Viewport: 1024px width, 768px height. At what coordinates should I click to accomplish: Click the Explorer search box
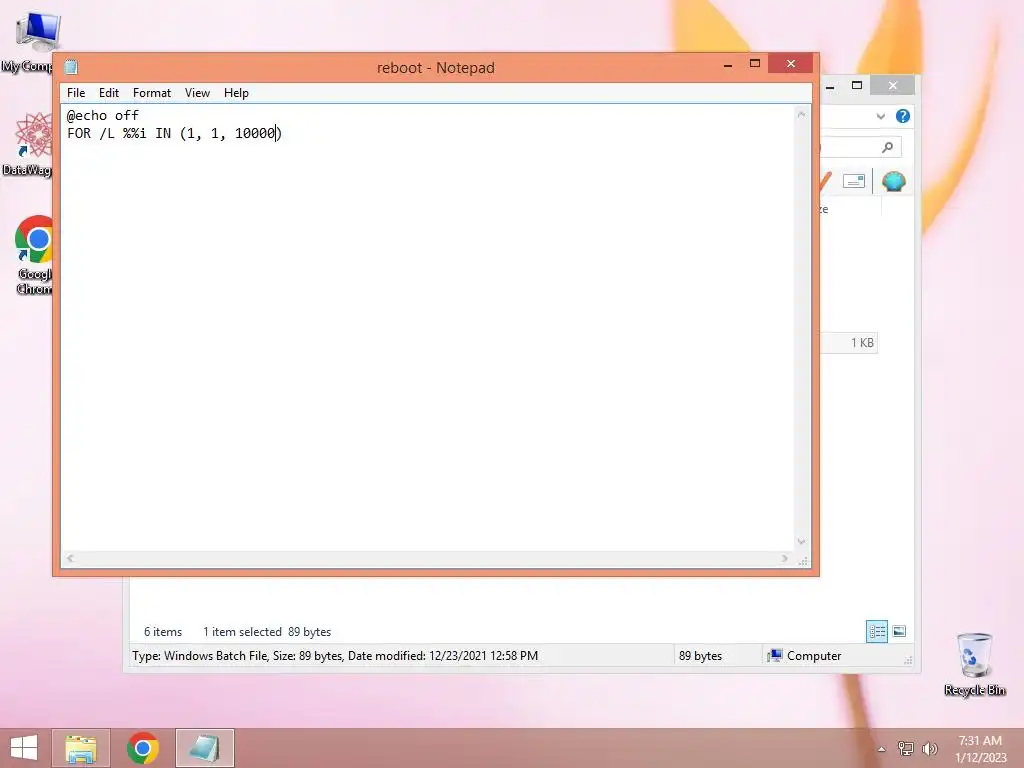tap(860, 148)
